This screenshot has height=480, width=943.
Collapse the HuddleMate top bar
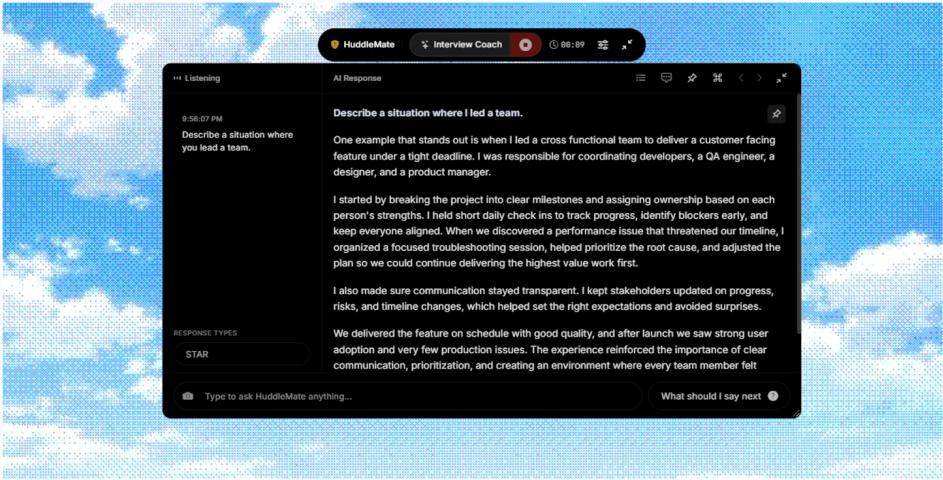coord(627,45)
